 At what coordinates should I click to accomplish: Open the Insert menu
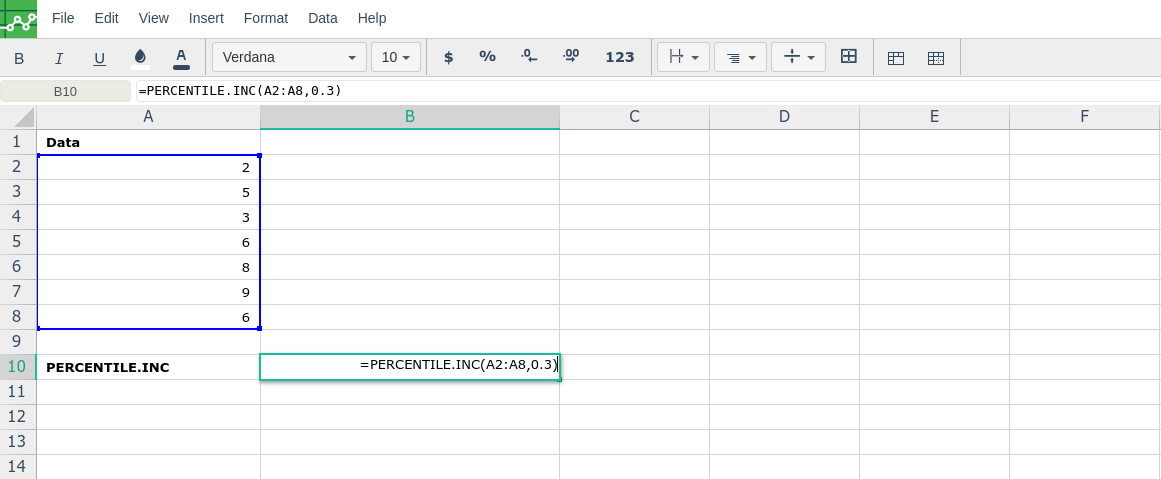(x=206, y=18)
